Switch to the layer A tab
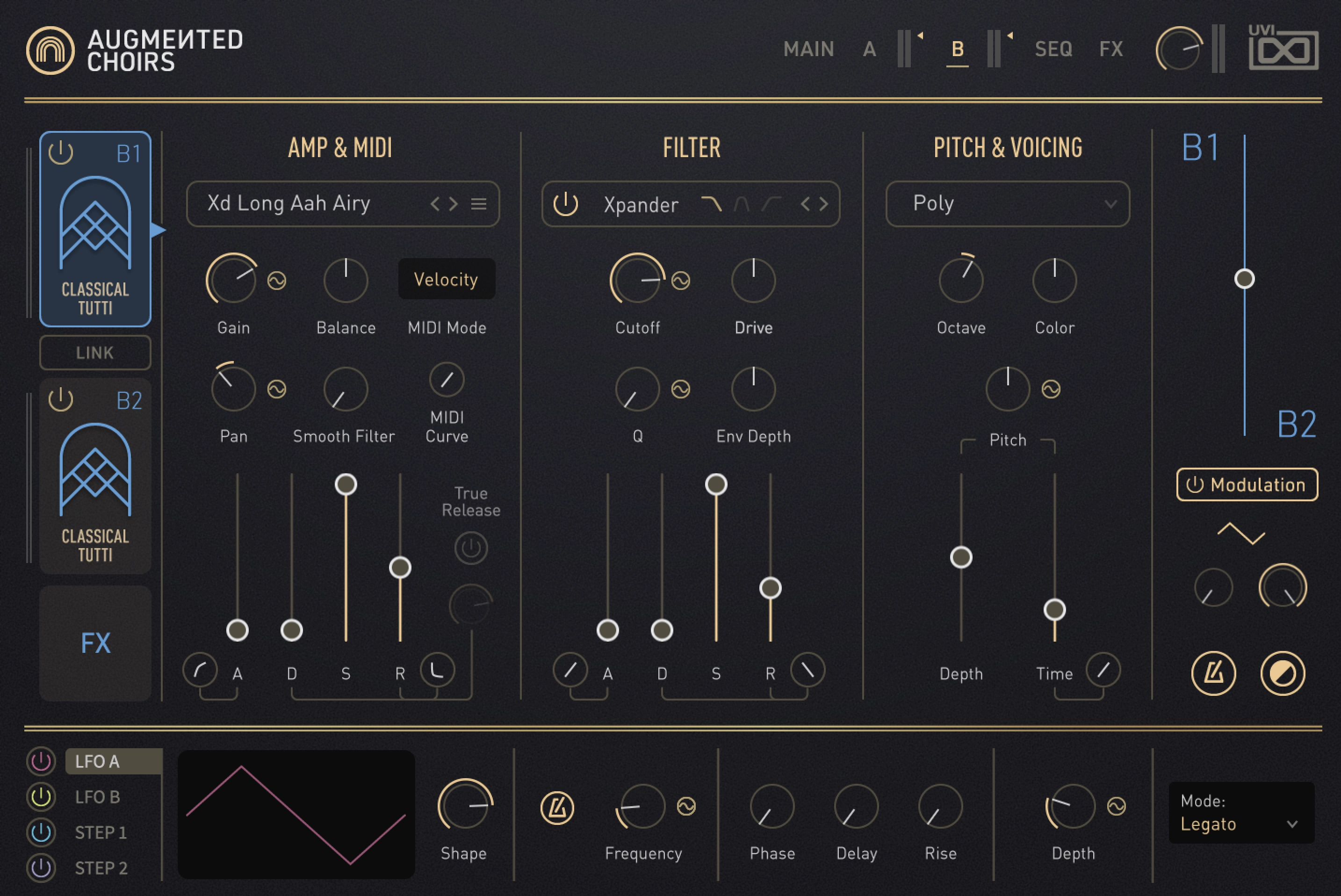Image resolution: width=1341 pixels, height=896 pixels. tap(869, 49)
